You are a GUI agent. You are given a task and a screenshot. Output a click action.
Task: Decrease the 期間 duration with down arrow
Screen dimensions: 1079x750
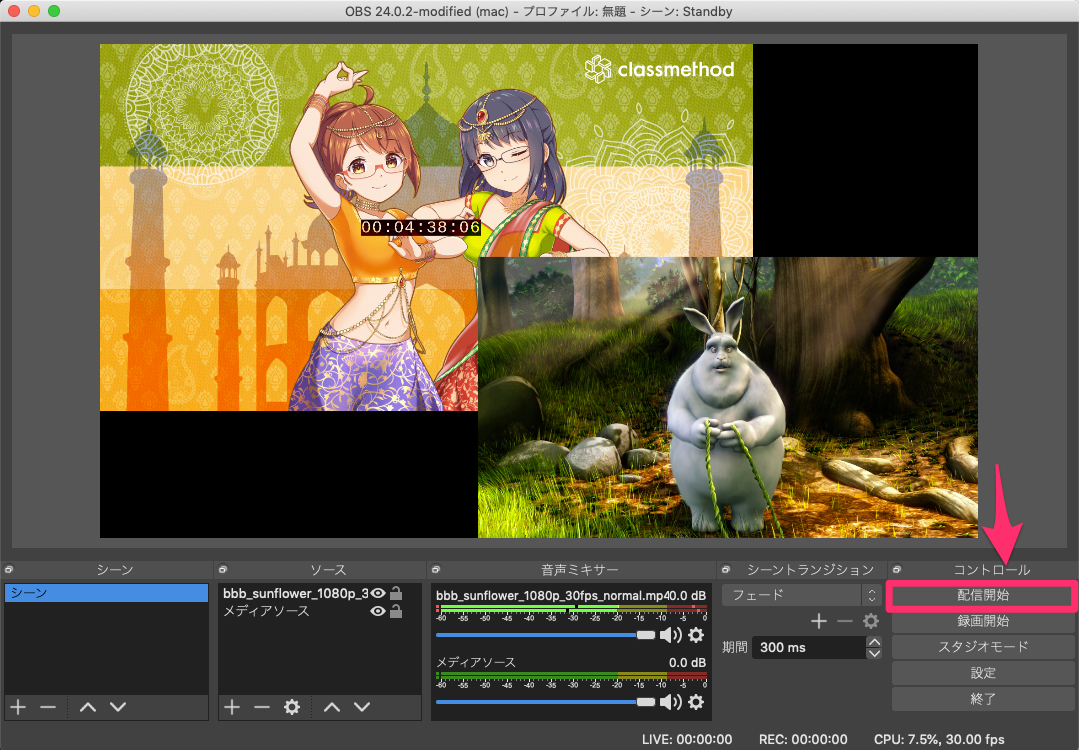tap(874, 653)
